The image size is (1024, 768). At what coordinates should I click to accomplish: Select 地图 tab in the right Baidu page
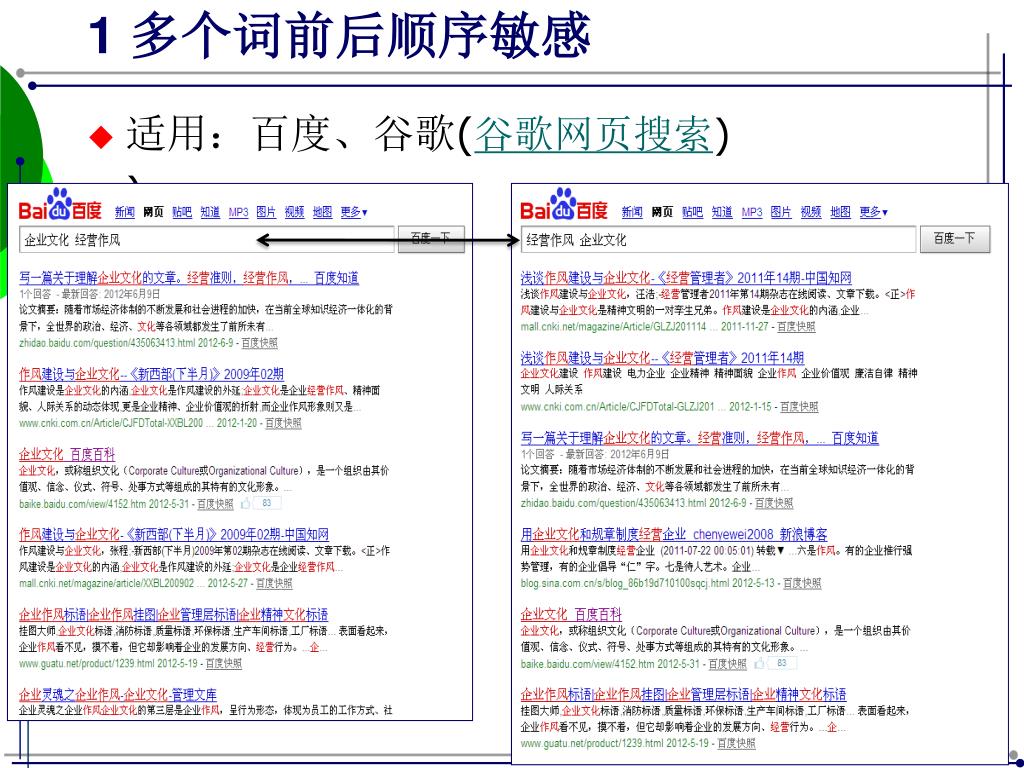tap(840, 212)
